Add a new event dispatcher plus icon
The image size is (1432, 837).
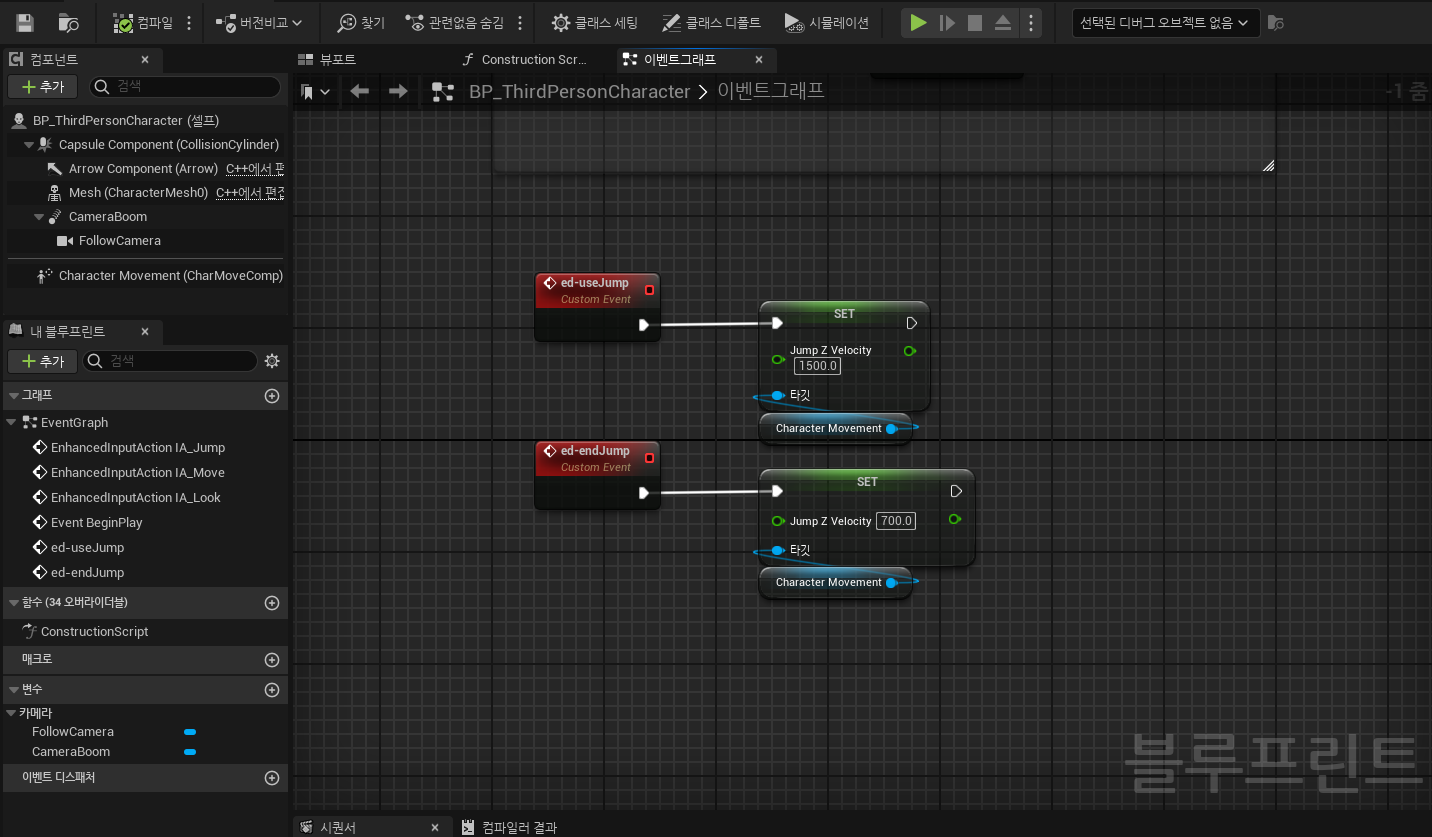tap(271, 778)
